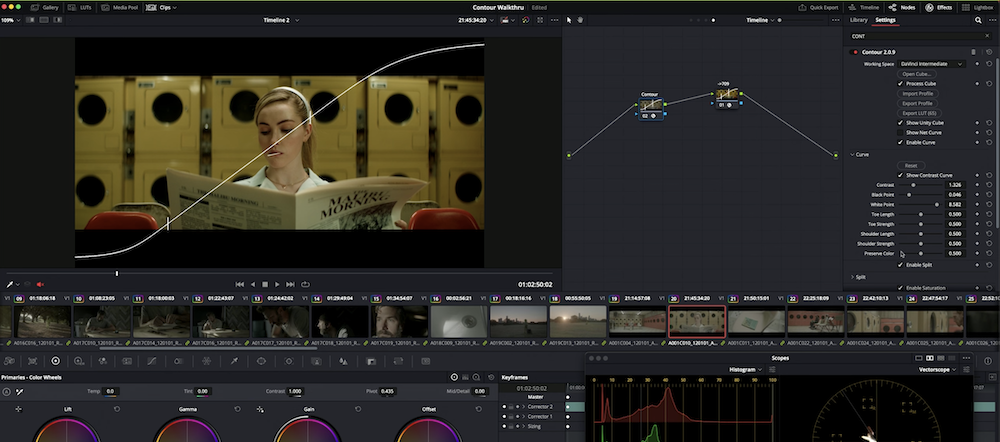Screen dimensions: 1000x442
Task: Open the Lightbox view
Action: point(978,8)
